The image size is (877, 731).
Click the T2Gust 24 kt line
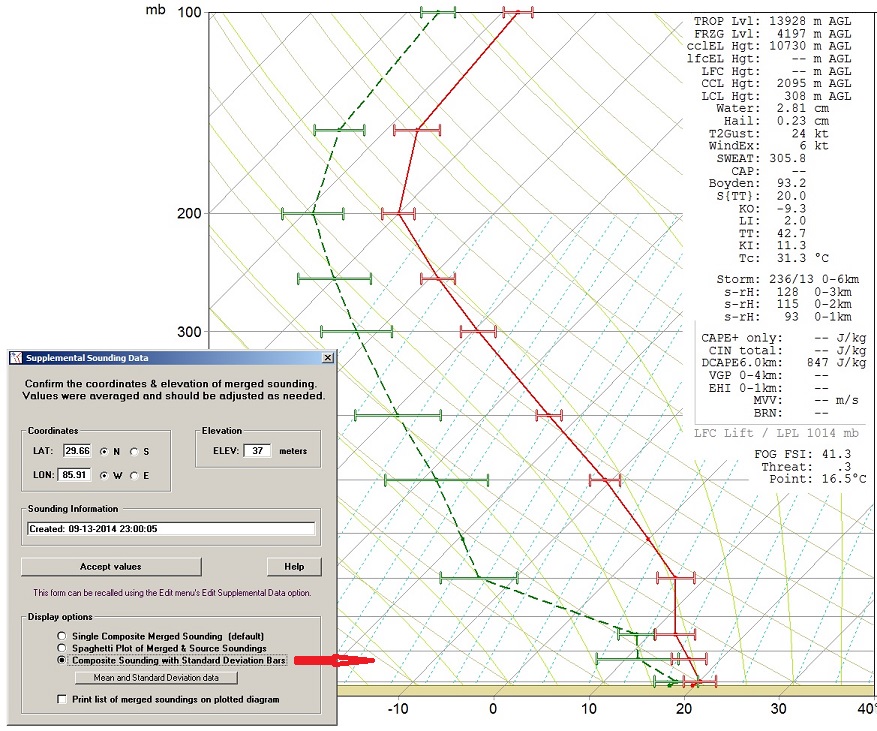point(768,134)
